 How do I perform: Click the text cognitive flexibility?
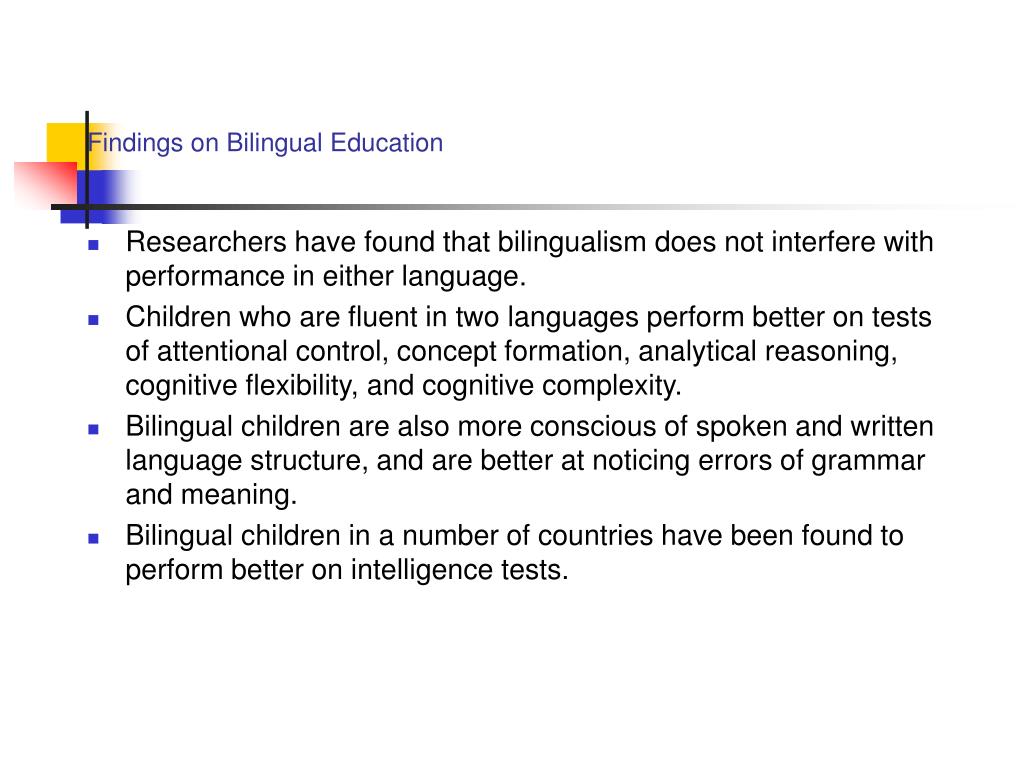(x=241, y=386)
